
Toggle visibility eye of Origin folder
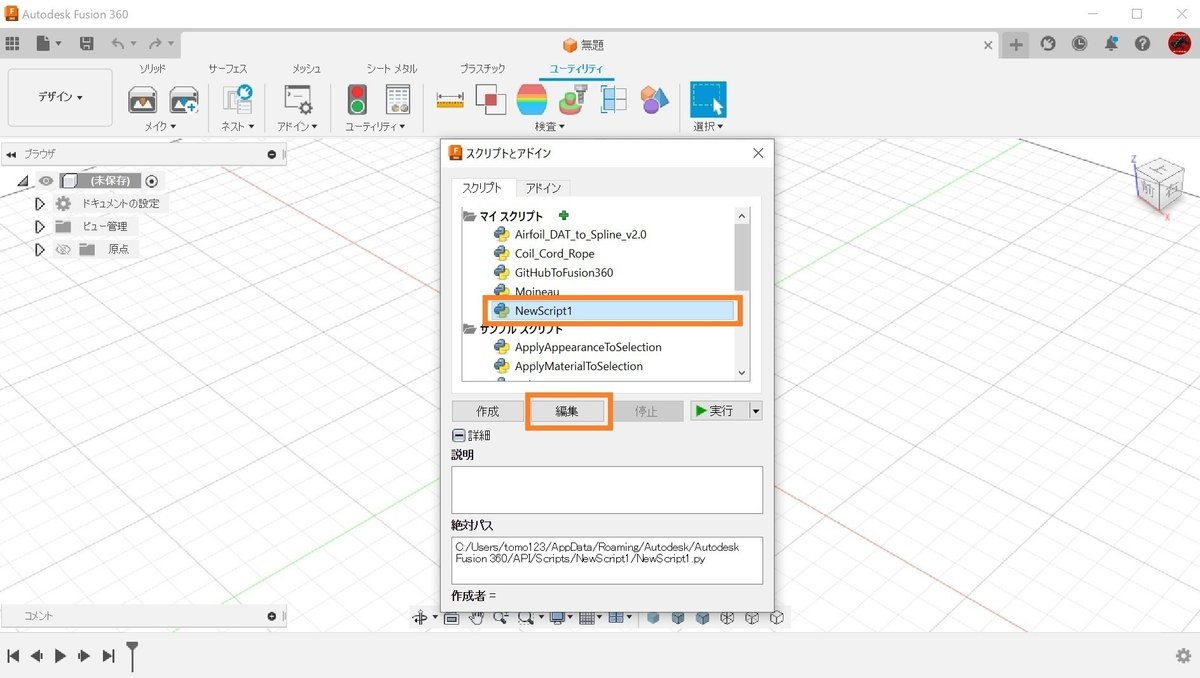[63, 249]
